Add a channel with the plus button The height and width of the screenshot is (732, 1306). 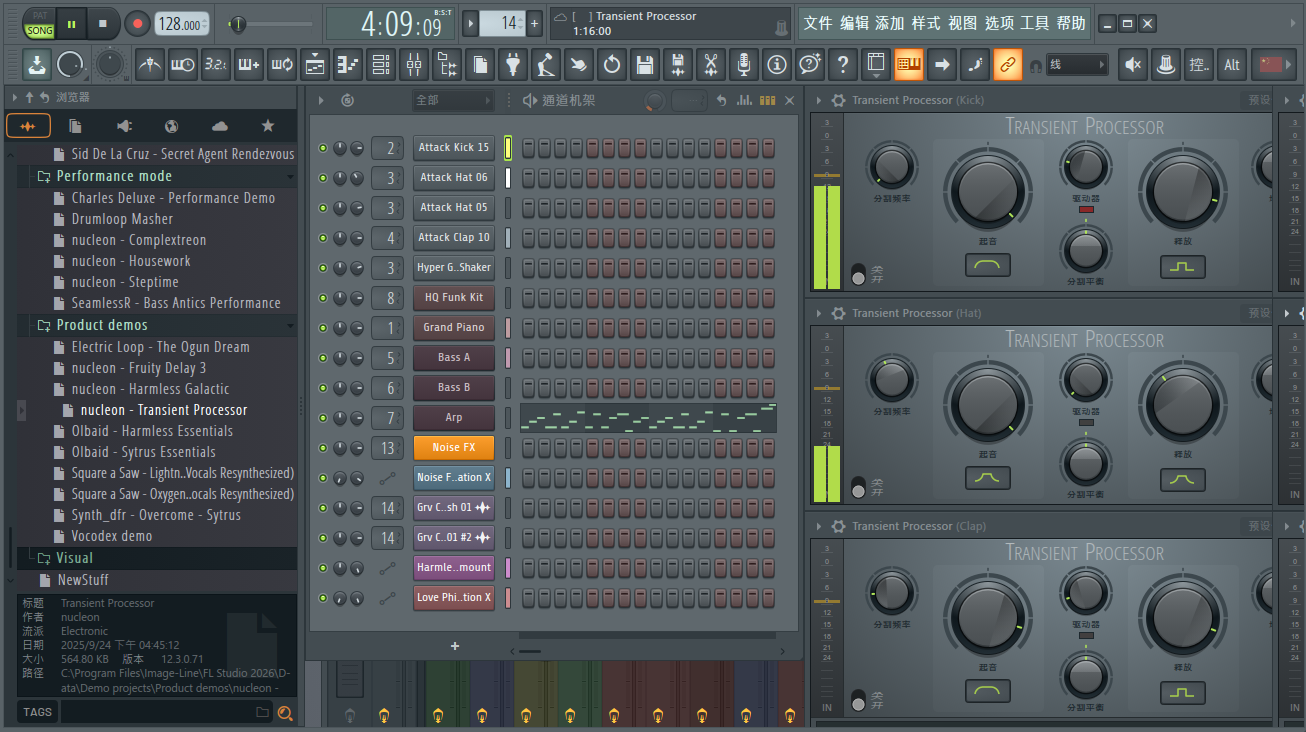tap(455, 646)
